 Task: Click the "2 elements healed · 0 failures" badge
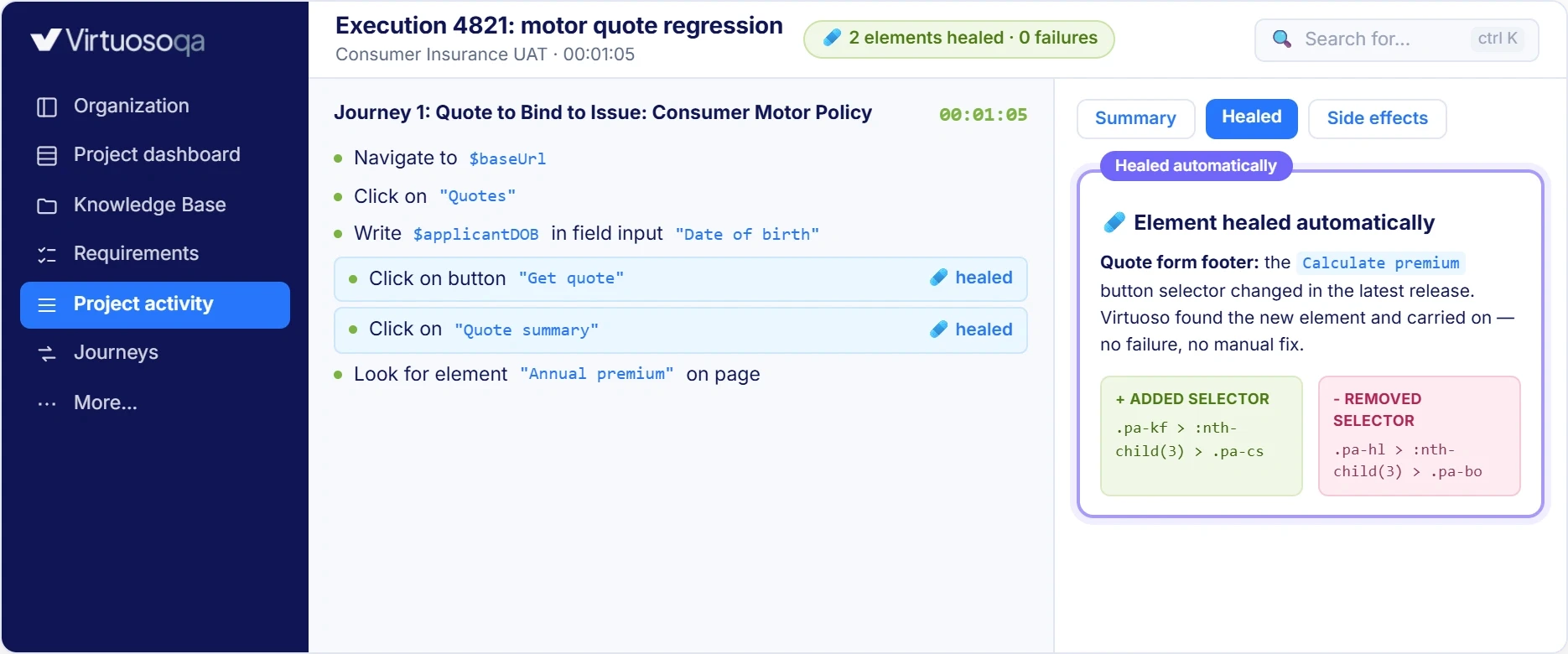(958, 39)
